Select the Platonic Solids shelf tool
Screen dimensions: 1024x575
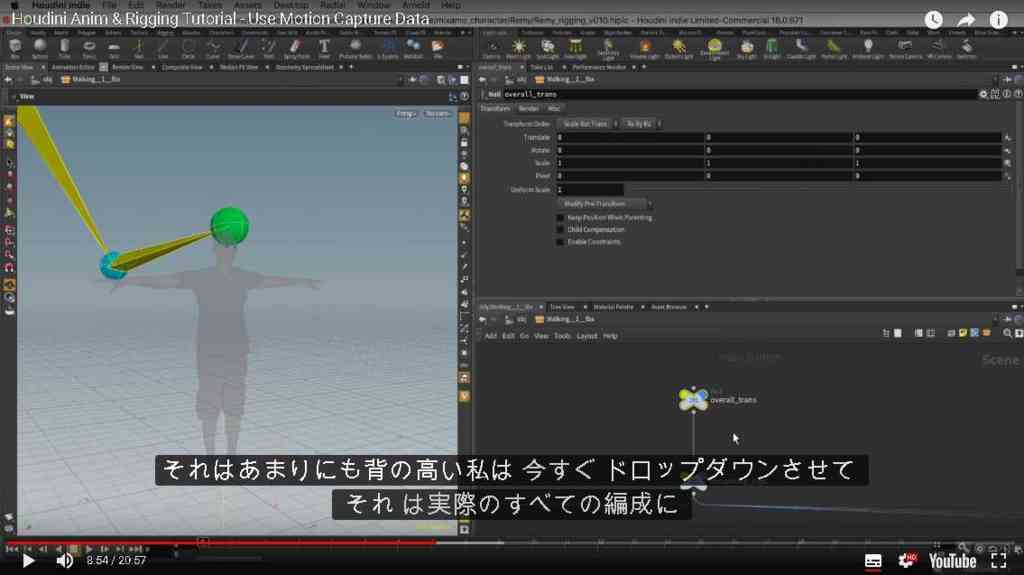coord(355,48)
